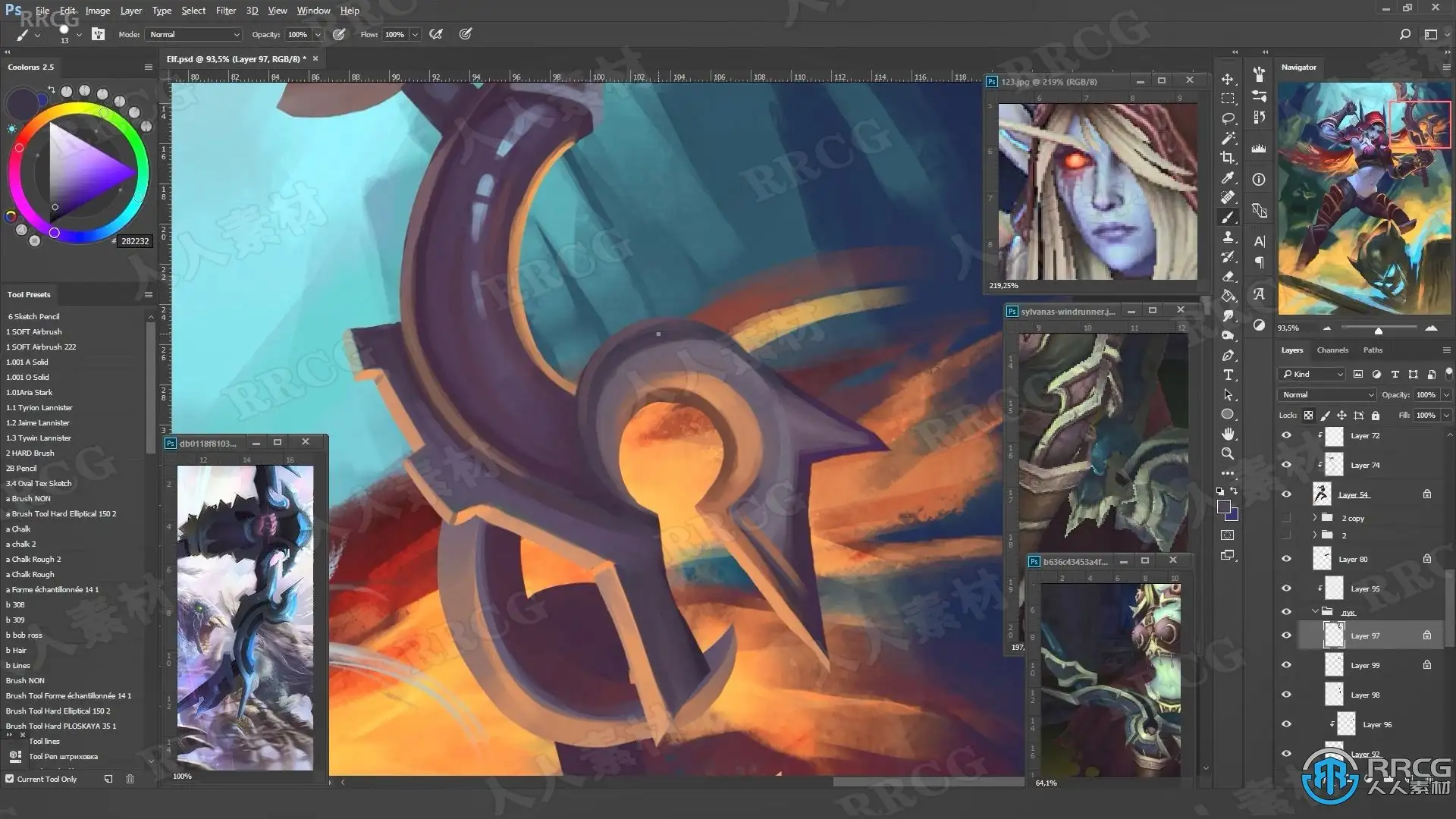Select the Pen tool
The height and width of the screenshot is (819, 1456).
[x=1228, y=356]
